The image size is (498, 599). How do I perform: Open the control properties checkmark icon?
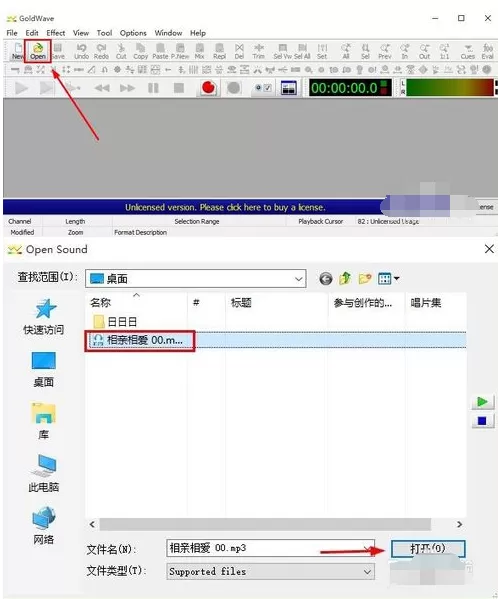263,88
